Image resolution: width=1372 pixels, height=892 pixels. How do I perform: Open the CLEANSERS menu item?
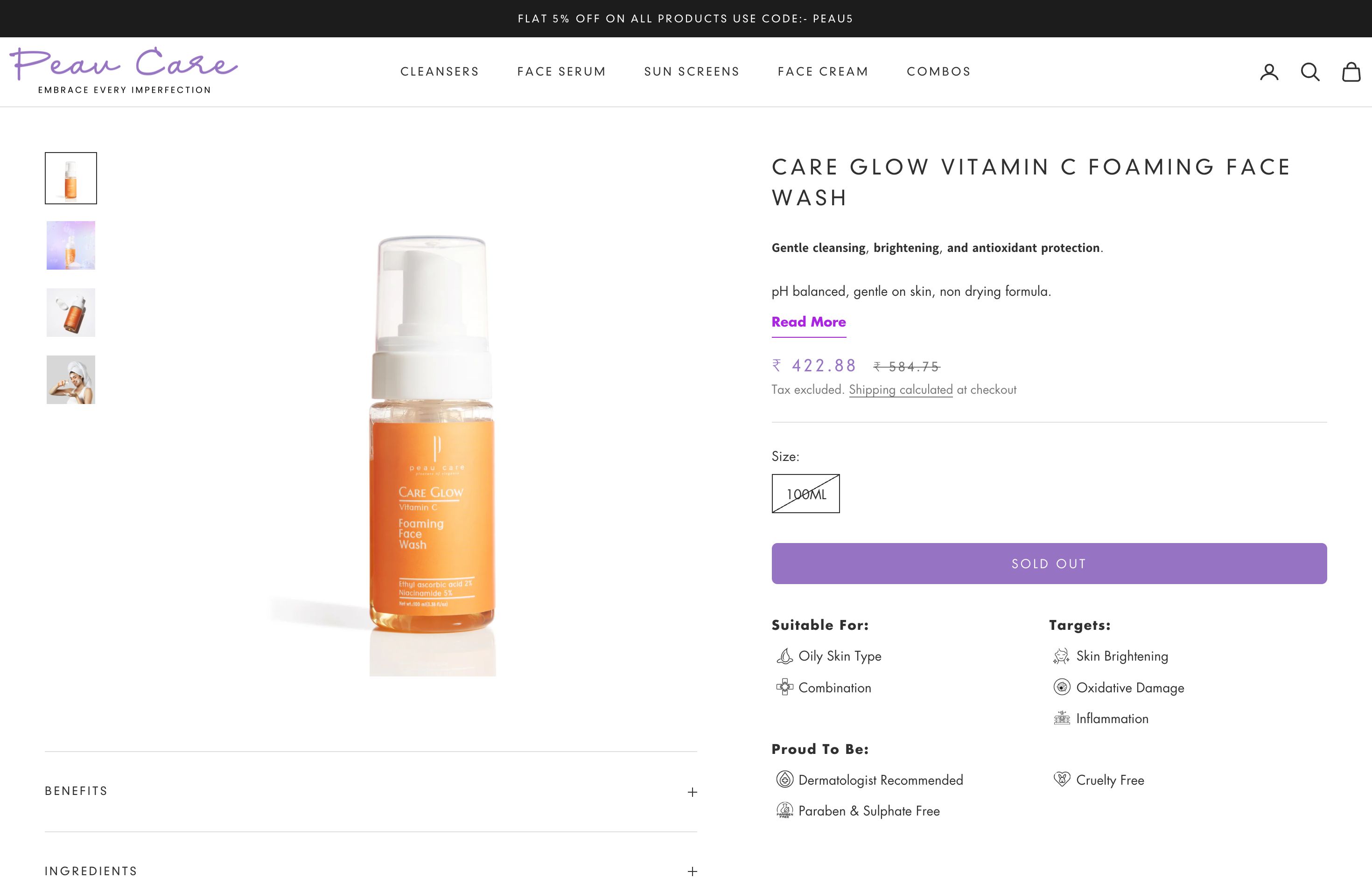pos(439,71)
